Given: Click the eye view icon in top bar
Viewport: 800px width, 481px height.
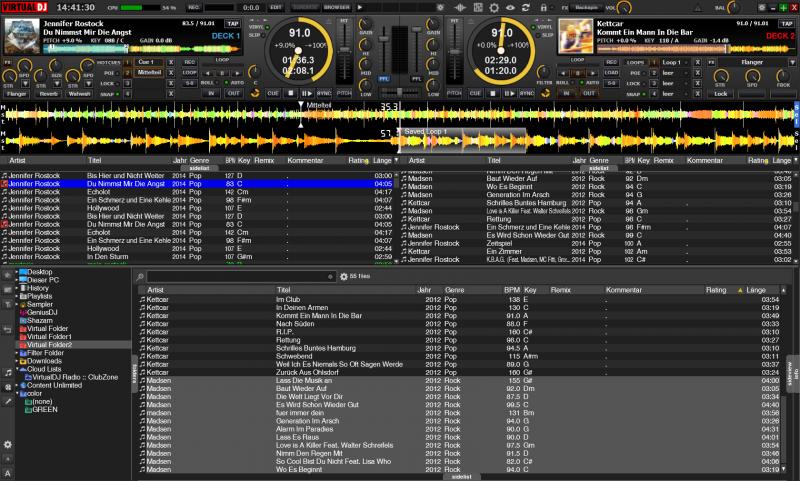Looking at the screenshot, I should [x=510, y=8].
